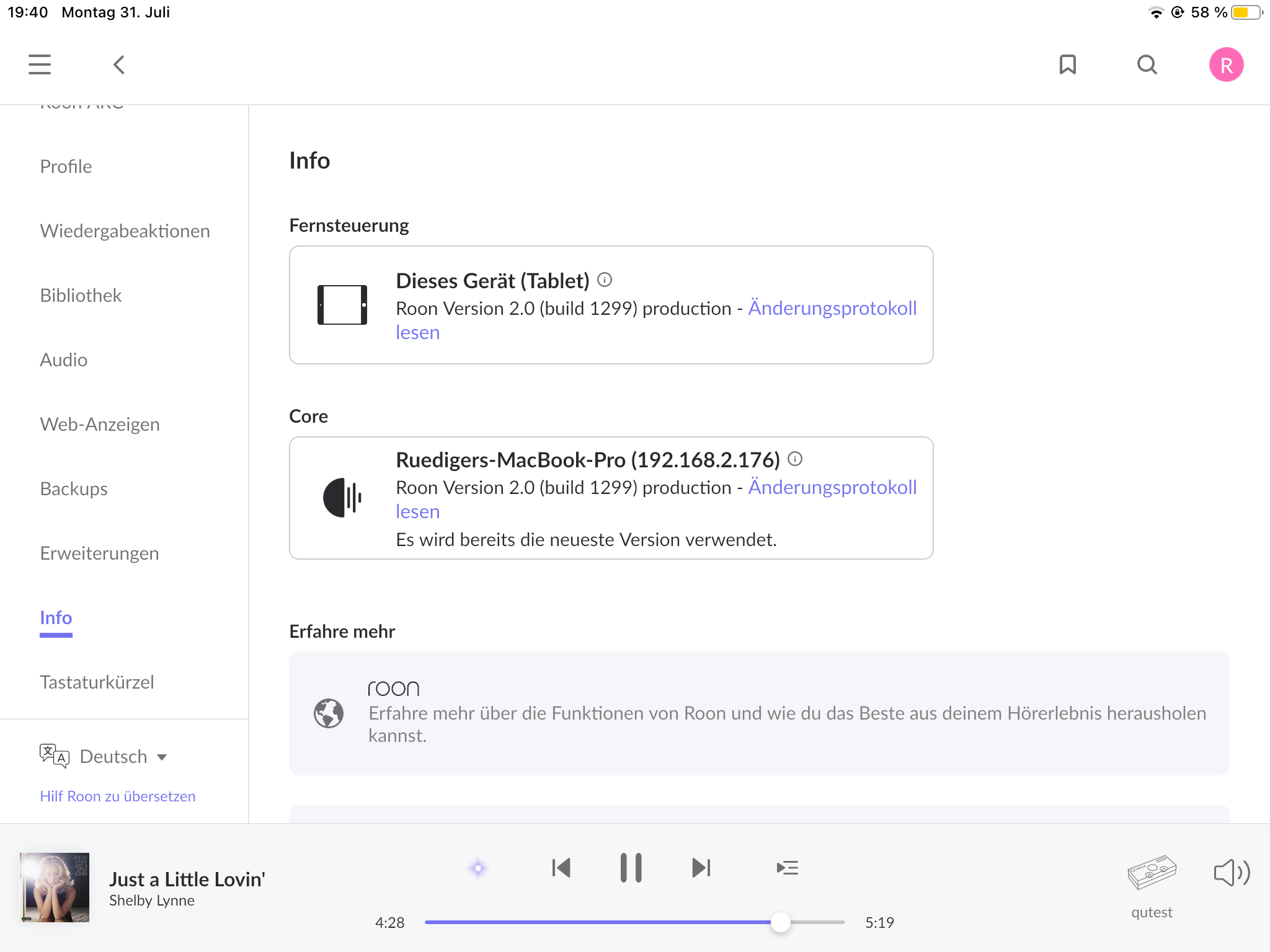Image resolution: width=1270 pixels, height=952 pixels.
Task: Tap the tablet device icon
Action: (342, 305)
